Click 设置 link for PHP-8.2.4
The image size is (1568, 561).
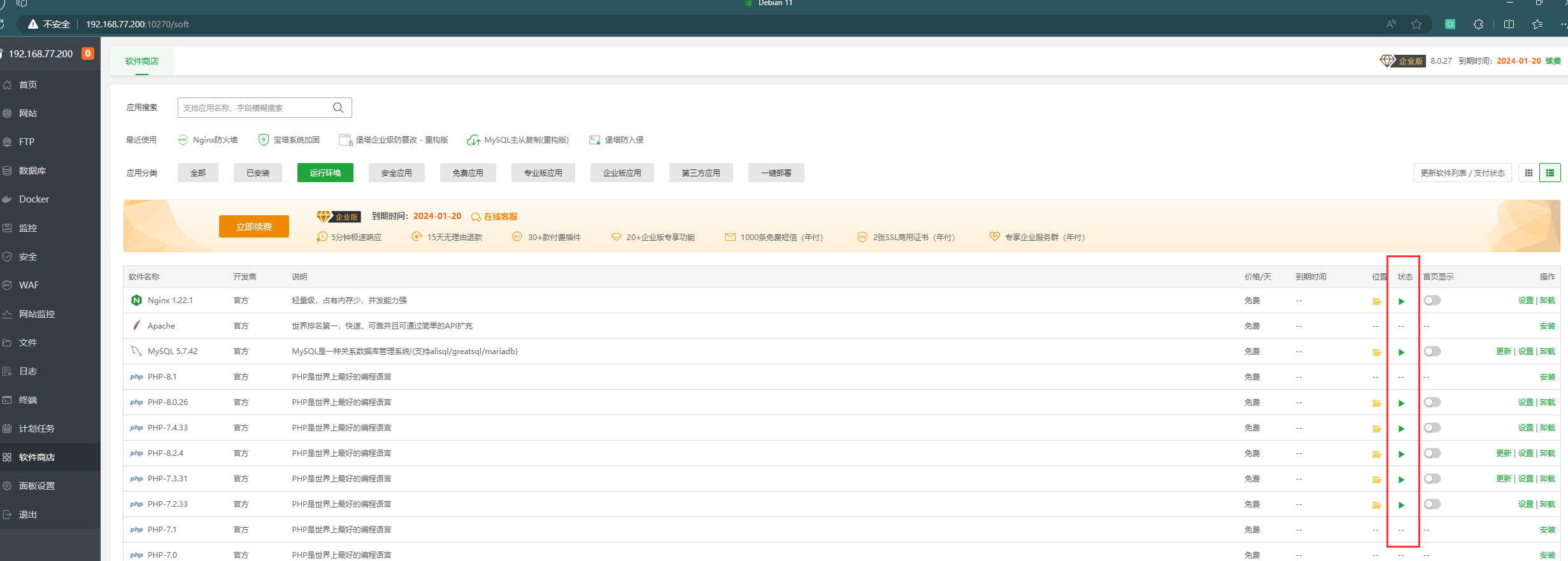(1525, 453)
